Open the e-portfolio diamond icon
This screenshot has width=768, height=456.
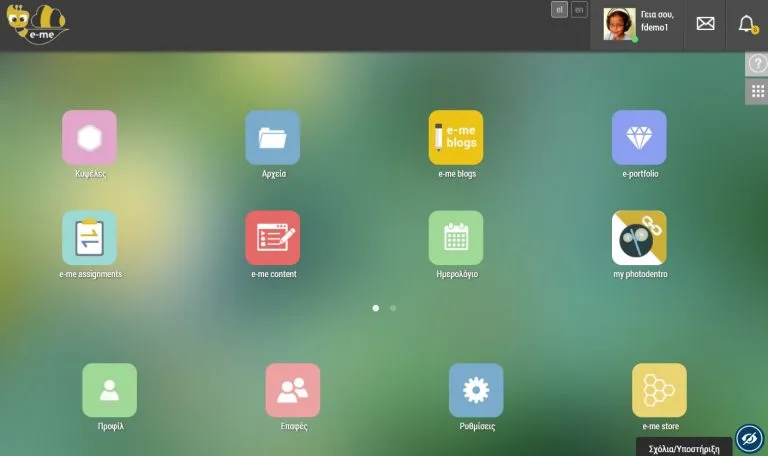(639, 138)
